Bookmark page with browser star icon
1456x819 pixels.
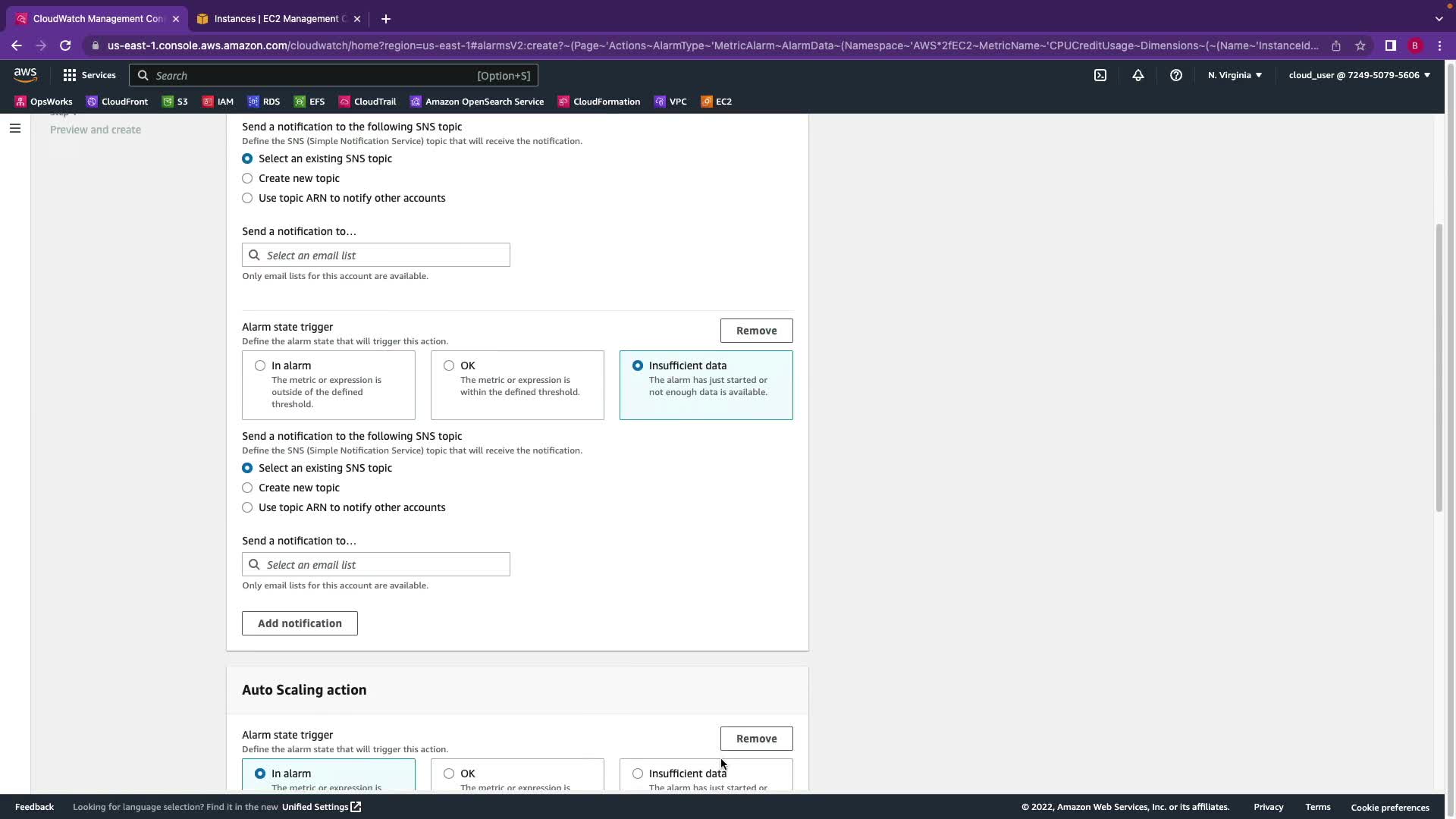tap(1360, 45)
